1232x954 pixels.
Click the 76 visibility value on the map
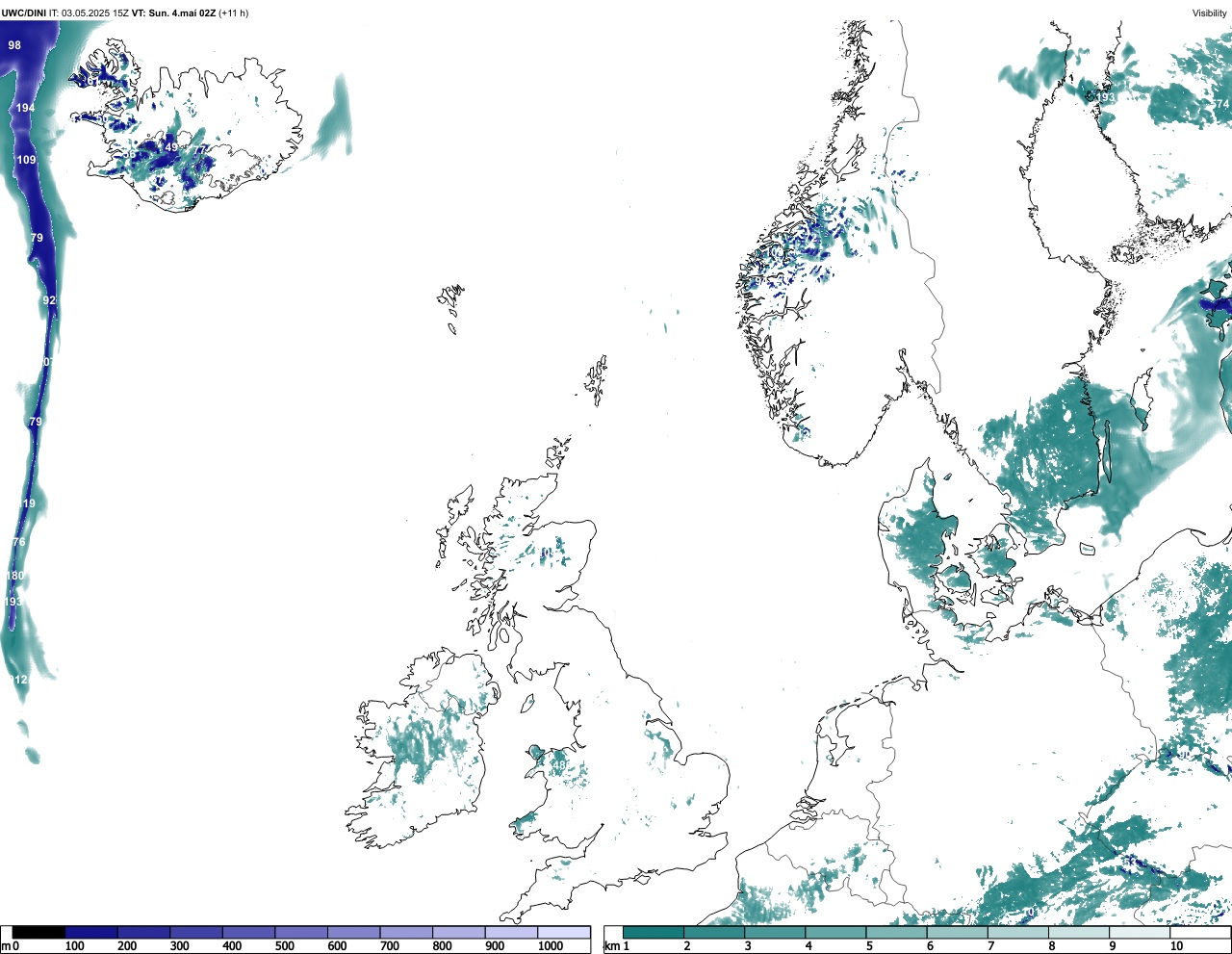(19, 543)
